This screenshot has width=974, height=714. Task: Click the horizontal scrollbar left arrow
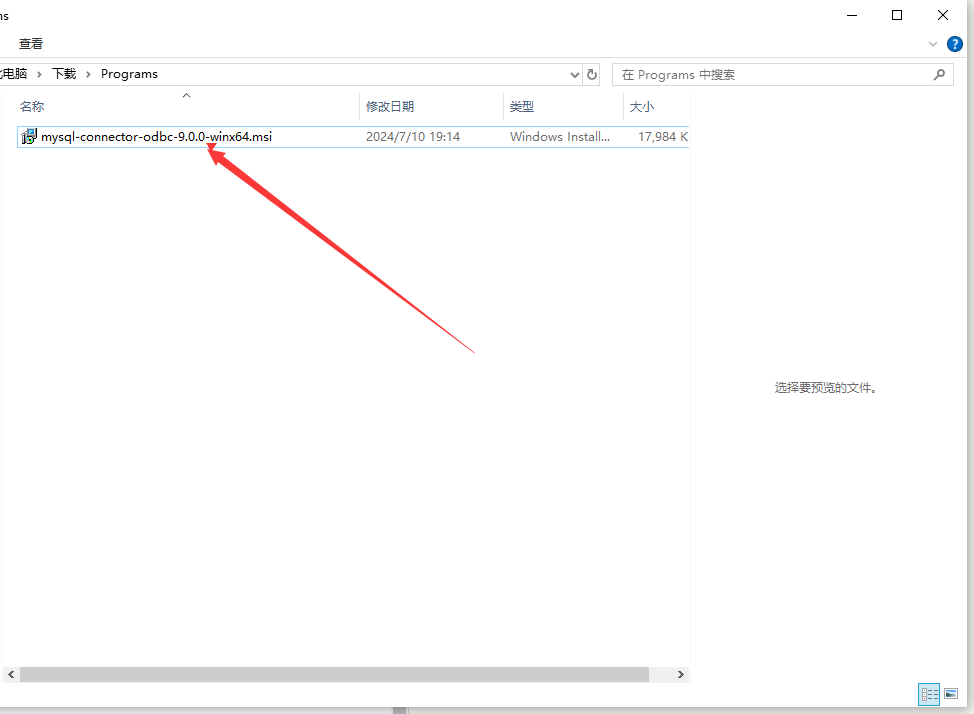click(x=11, y=674)
